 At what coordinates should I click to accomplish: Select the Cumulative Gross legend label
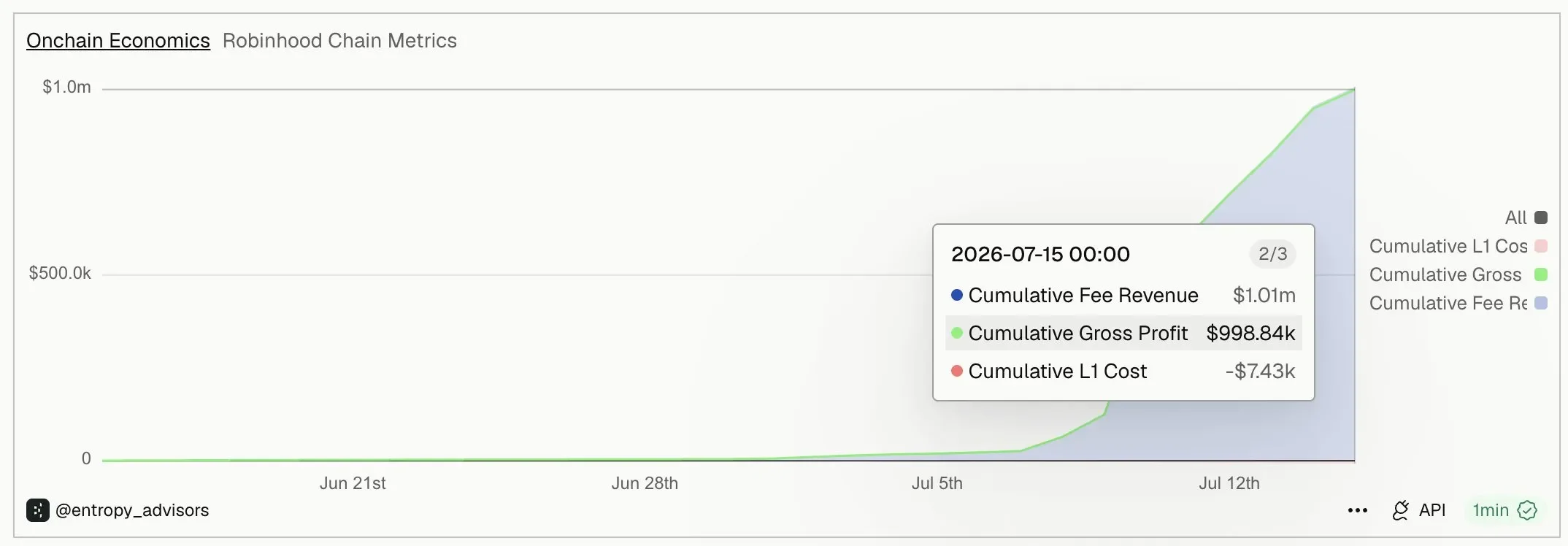pyautogui.click(x=1445, y=274)
